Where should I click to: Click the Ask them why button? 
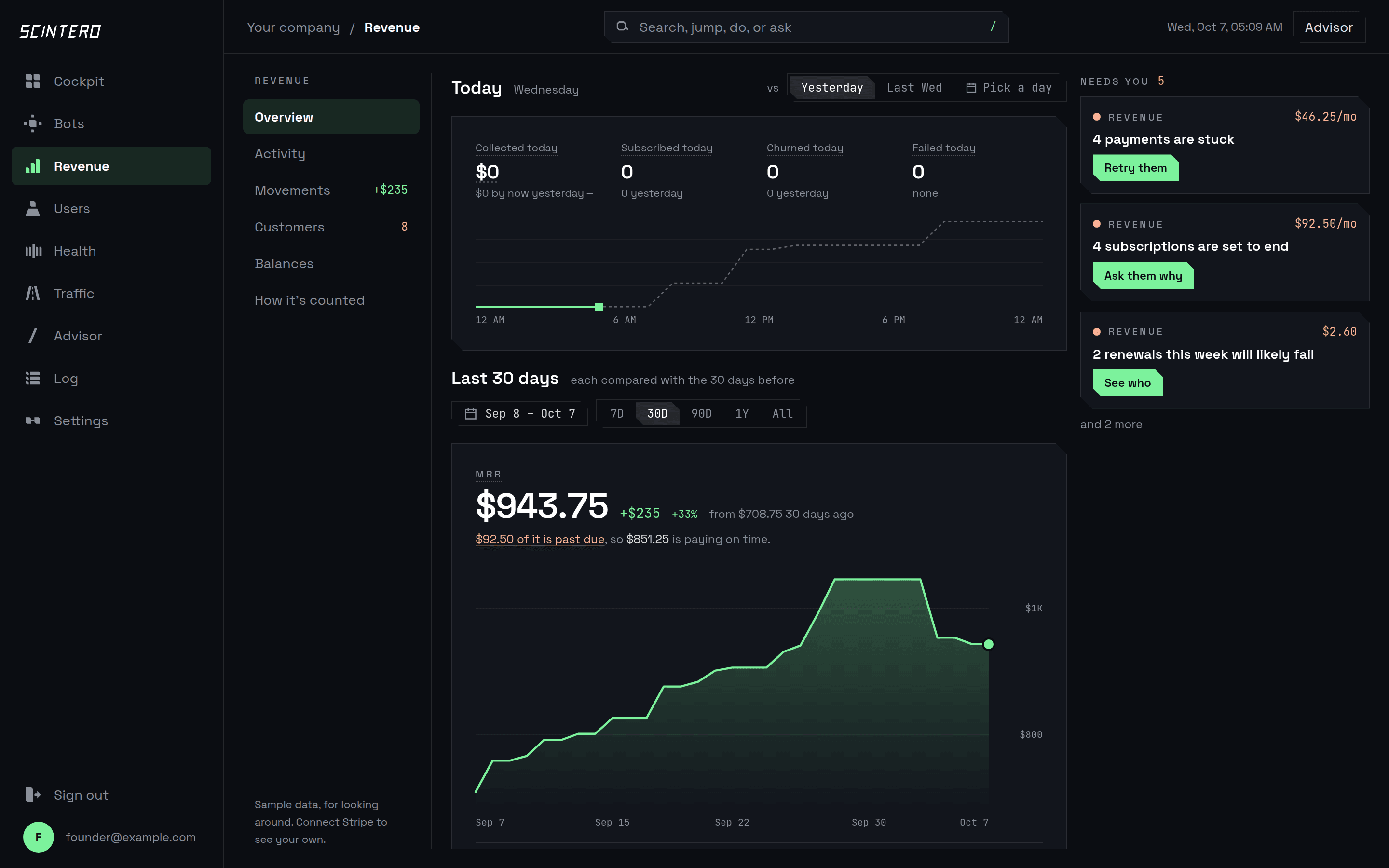(x=1143, y=275)
